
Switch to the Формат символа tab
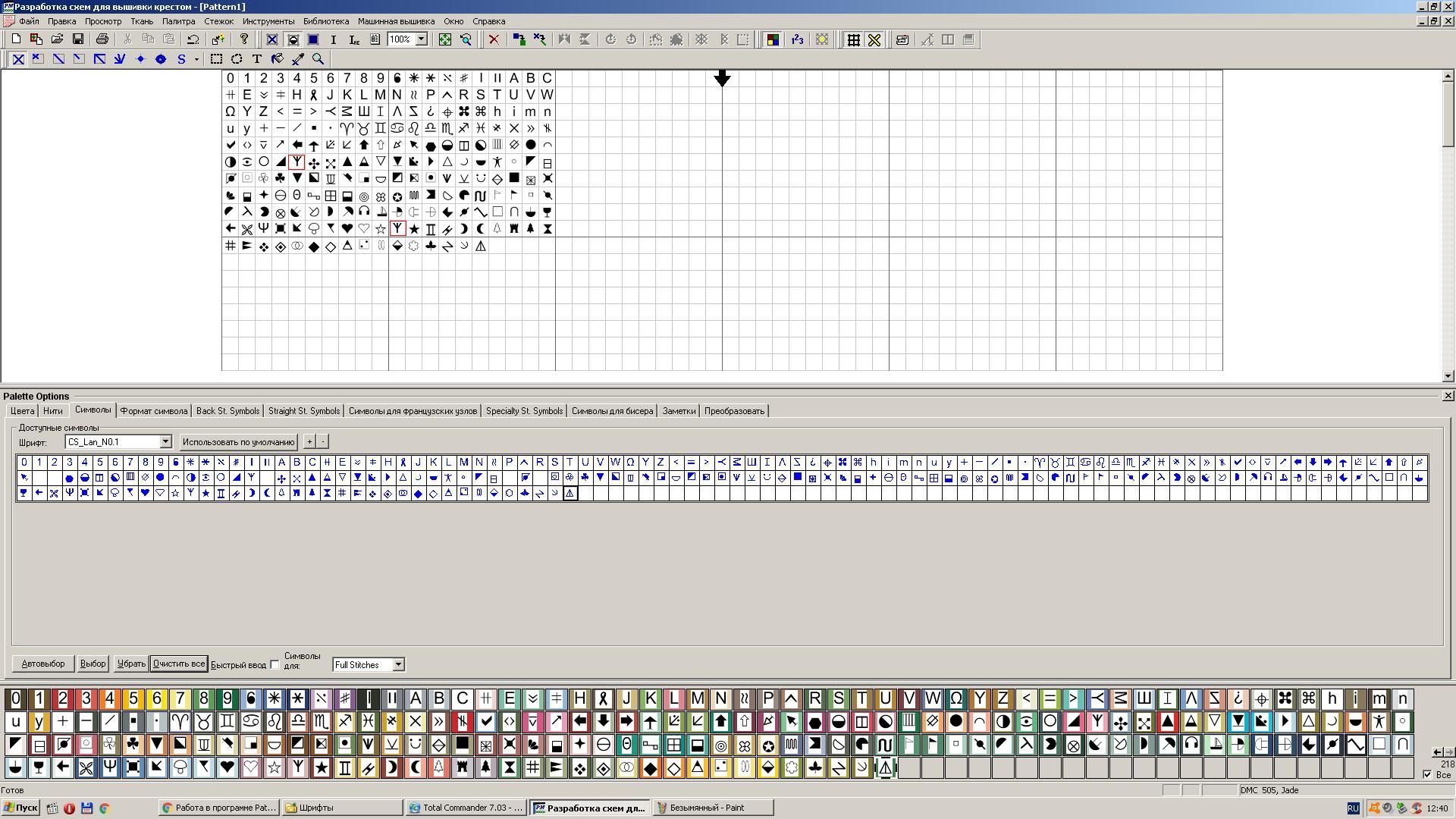click(153, 411)
